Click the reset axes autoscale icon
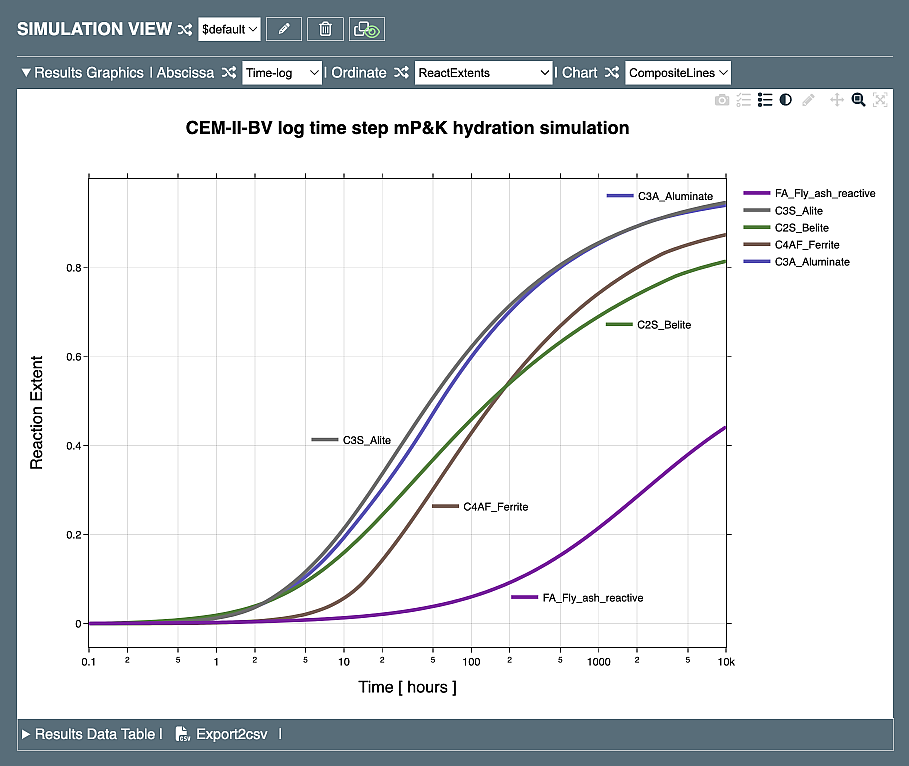 (880, 100)
